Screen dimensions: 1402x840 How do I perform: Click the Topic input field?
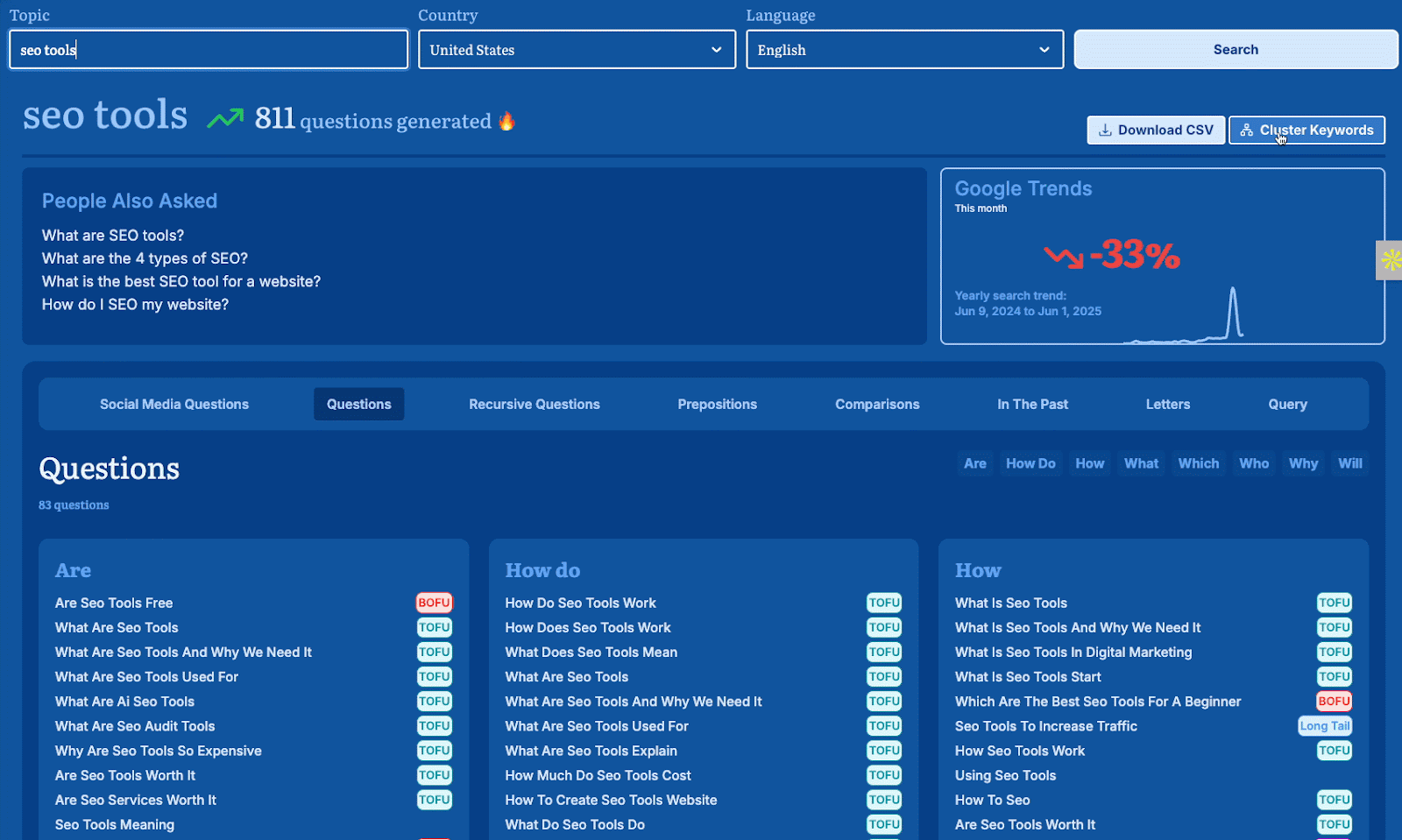[209, 50]
